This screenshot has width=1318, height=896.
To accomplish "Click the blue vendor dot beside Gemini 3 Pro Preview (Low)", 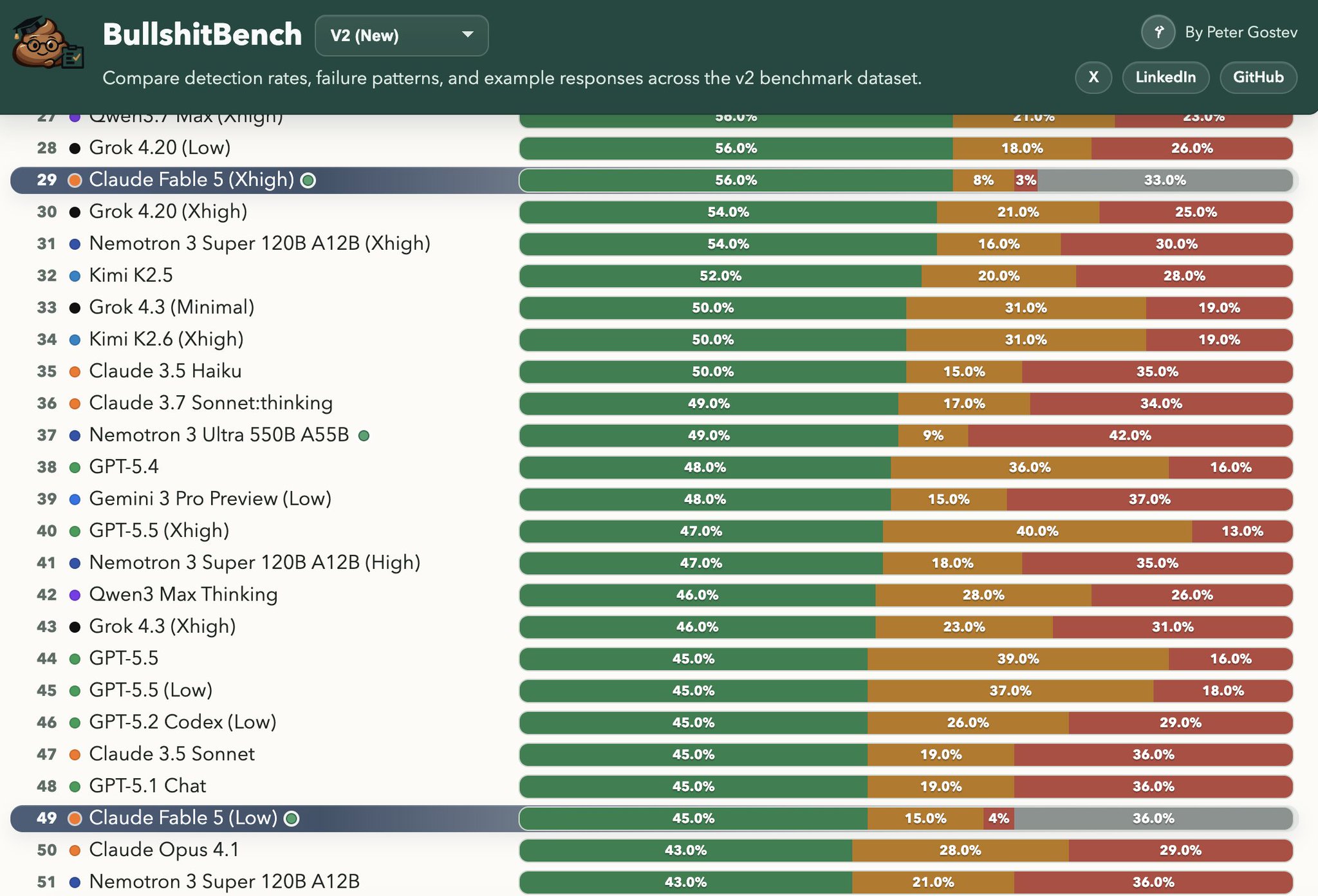I will pyautogui.click(x=75, y=499).
